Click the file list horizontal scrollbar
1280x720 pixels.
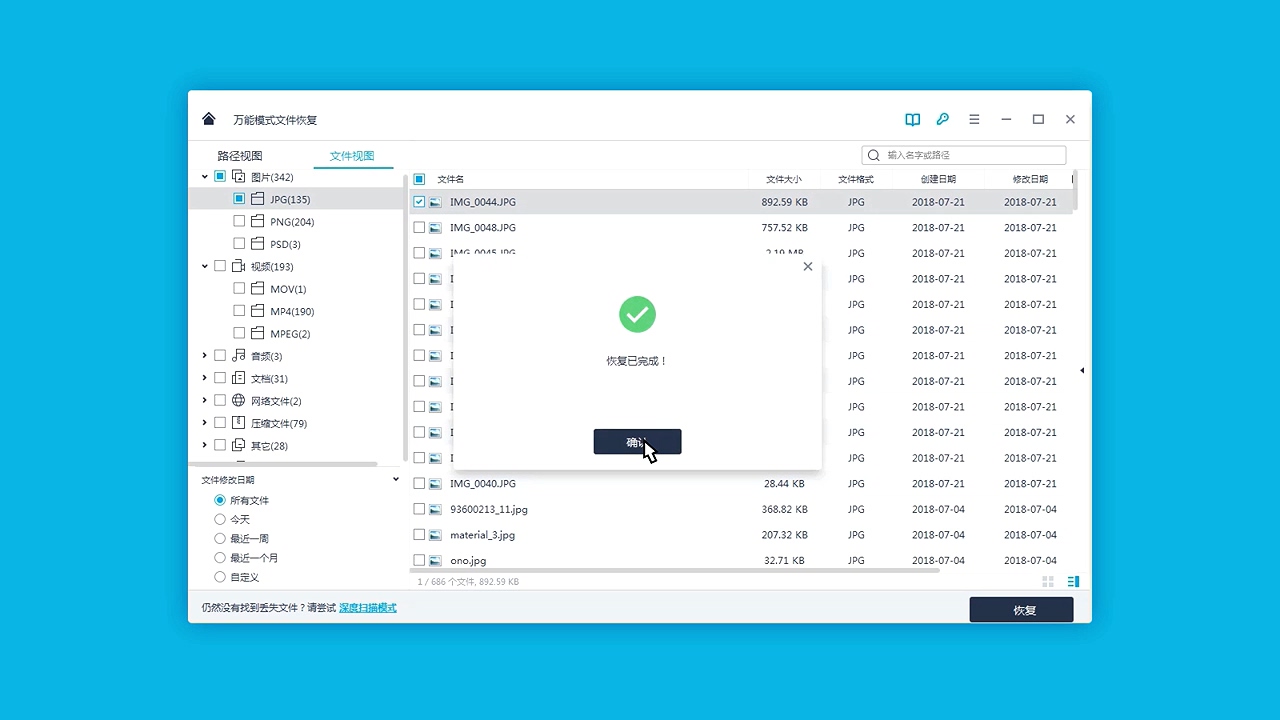675,570
